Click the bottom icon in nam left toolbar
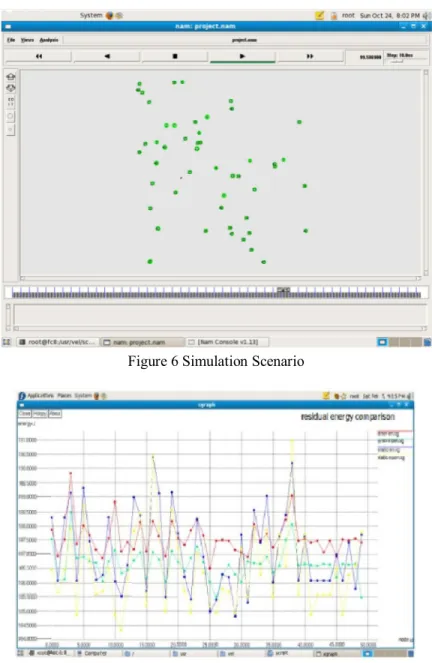Screen dimensions: 432x663 coord(11,129)
